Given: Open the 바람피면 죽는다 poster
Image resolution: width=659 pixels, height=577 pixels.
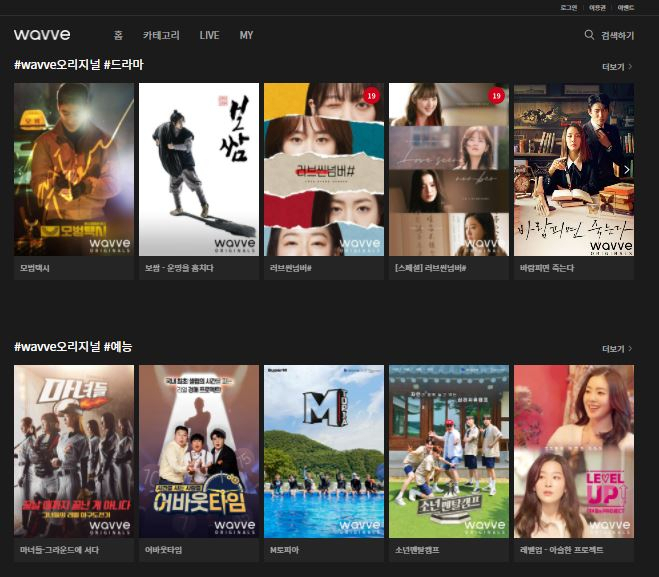Looking at the screenshot, I should click(x=574, y=169).
